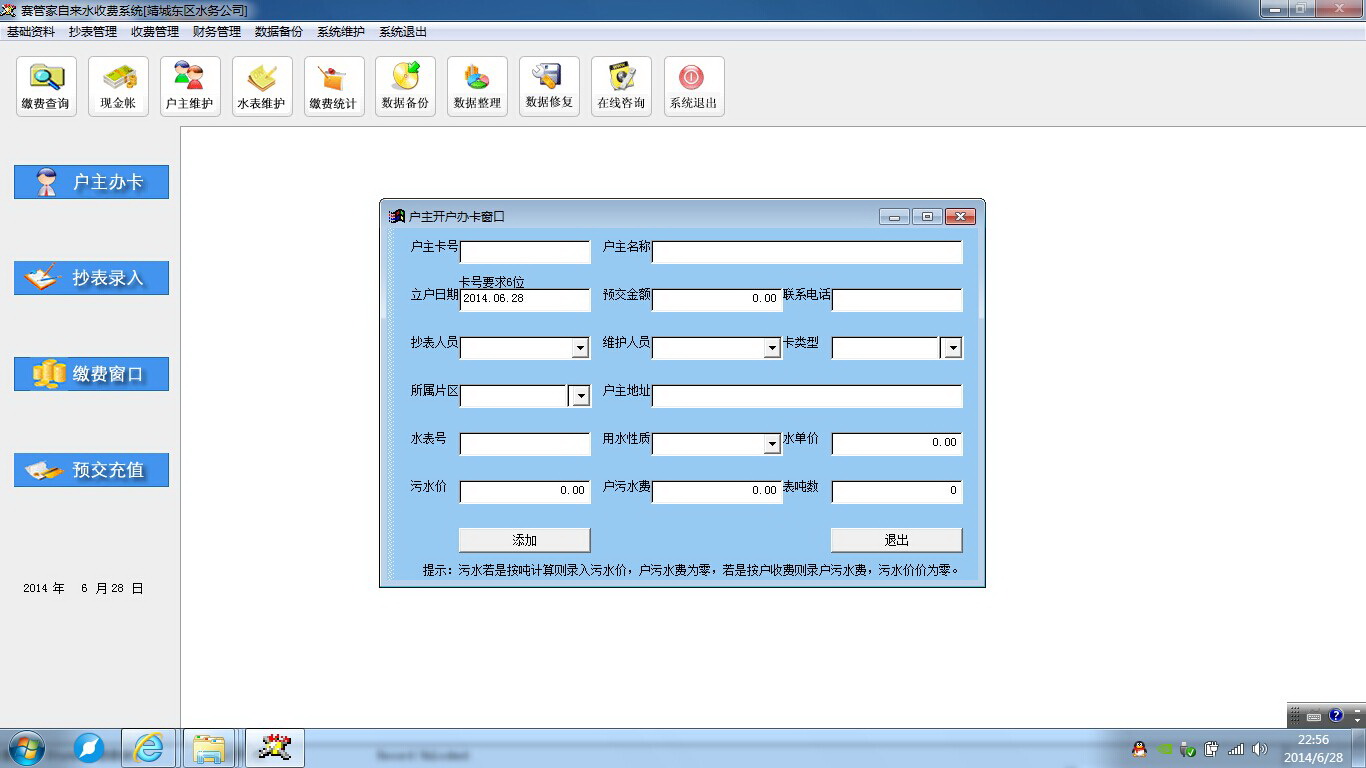This screenshot has width=1366, height=768.
Task: Open the 财务管理 menu
Action: tap(217, 32)
